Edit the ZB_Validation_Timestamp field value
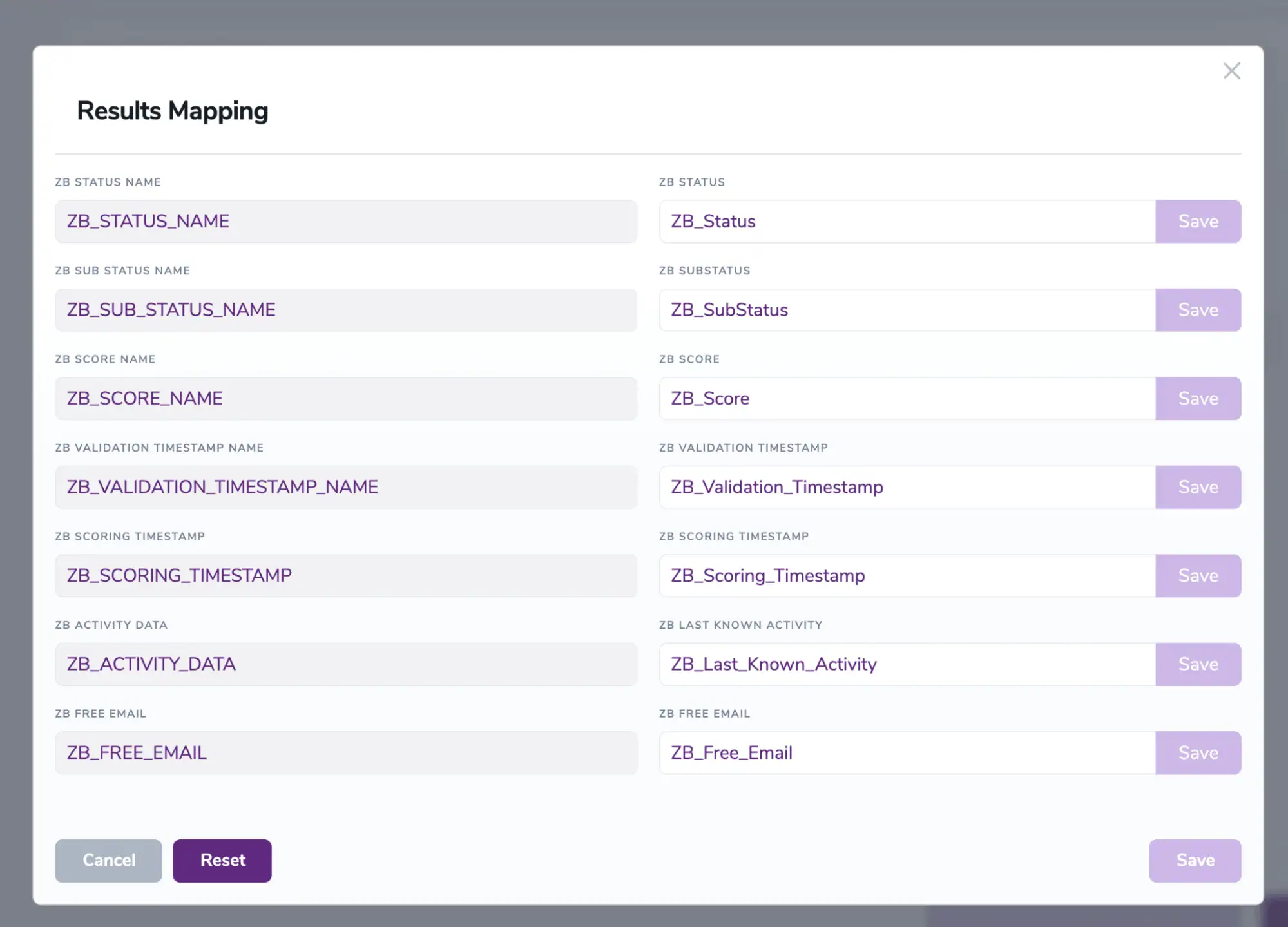Screen dimensions: 1288x927 902,487
